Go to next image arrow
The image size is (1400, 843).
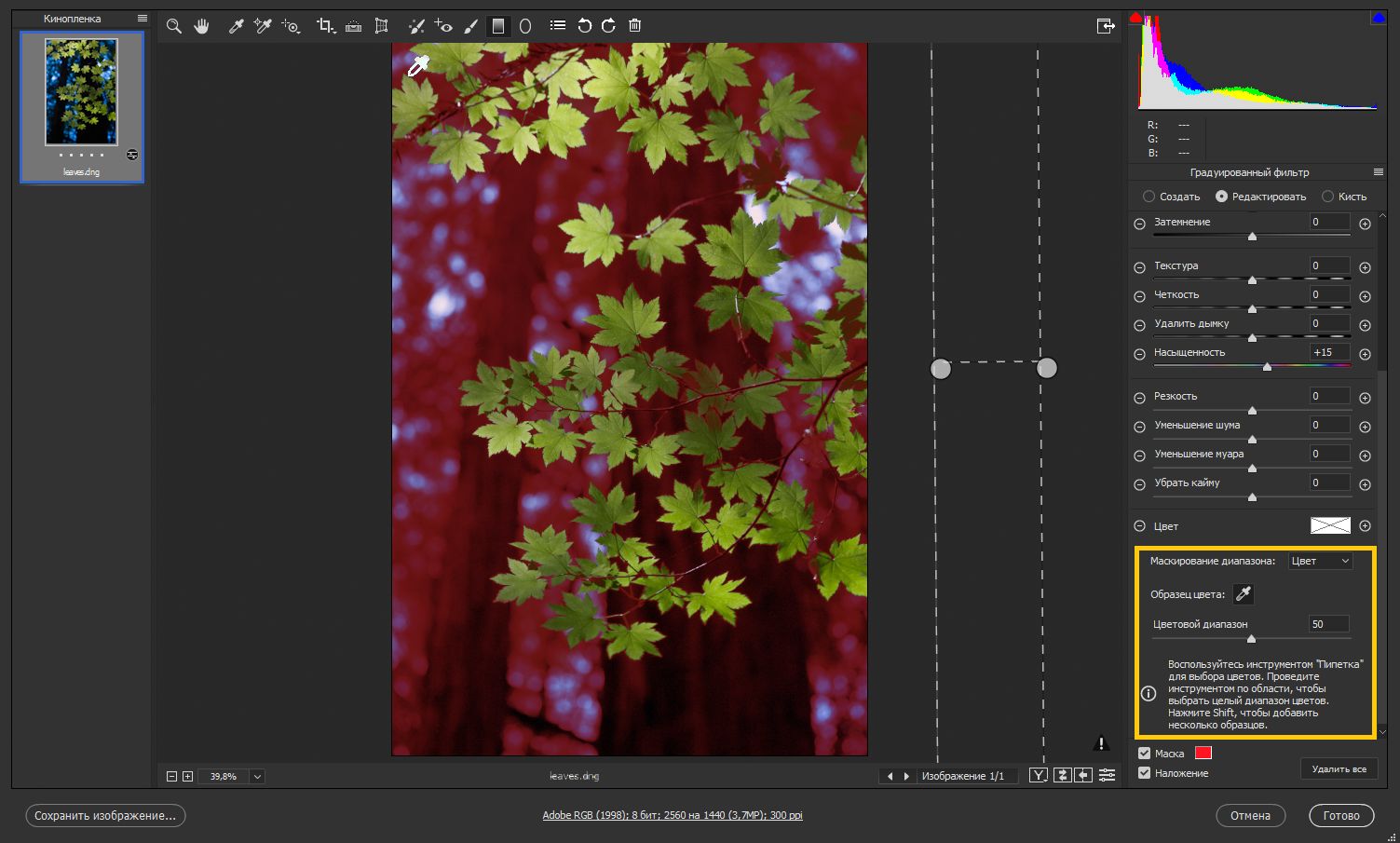(x=906, y=776)
